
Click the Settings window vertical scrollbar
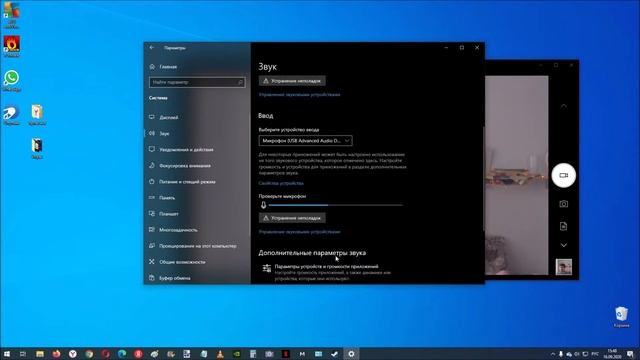[x=483, y=178]
